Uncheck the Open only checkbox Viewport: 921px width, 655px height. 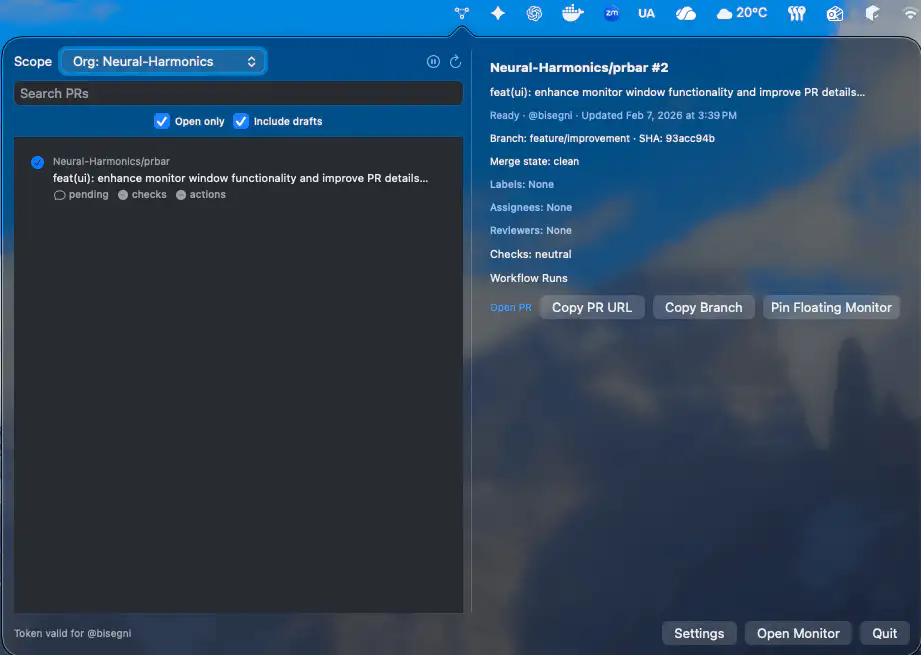click(162, 121)
